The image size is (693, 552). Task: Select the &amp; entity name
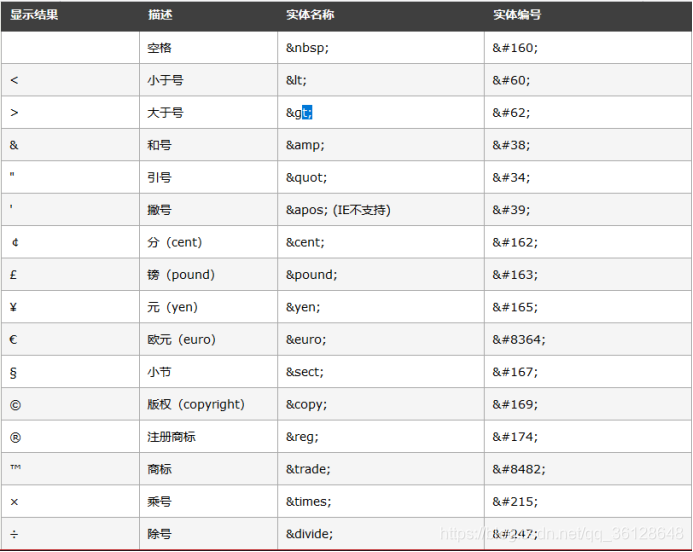[x=305, y=145]
